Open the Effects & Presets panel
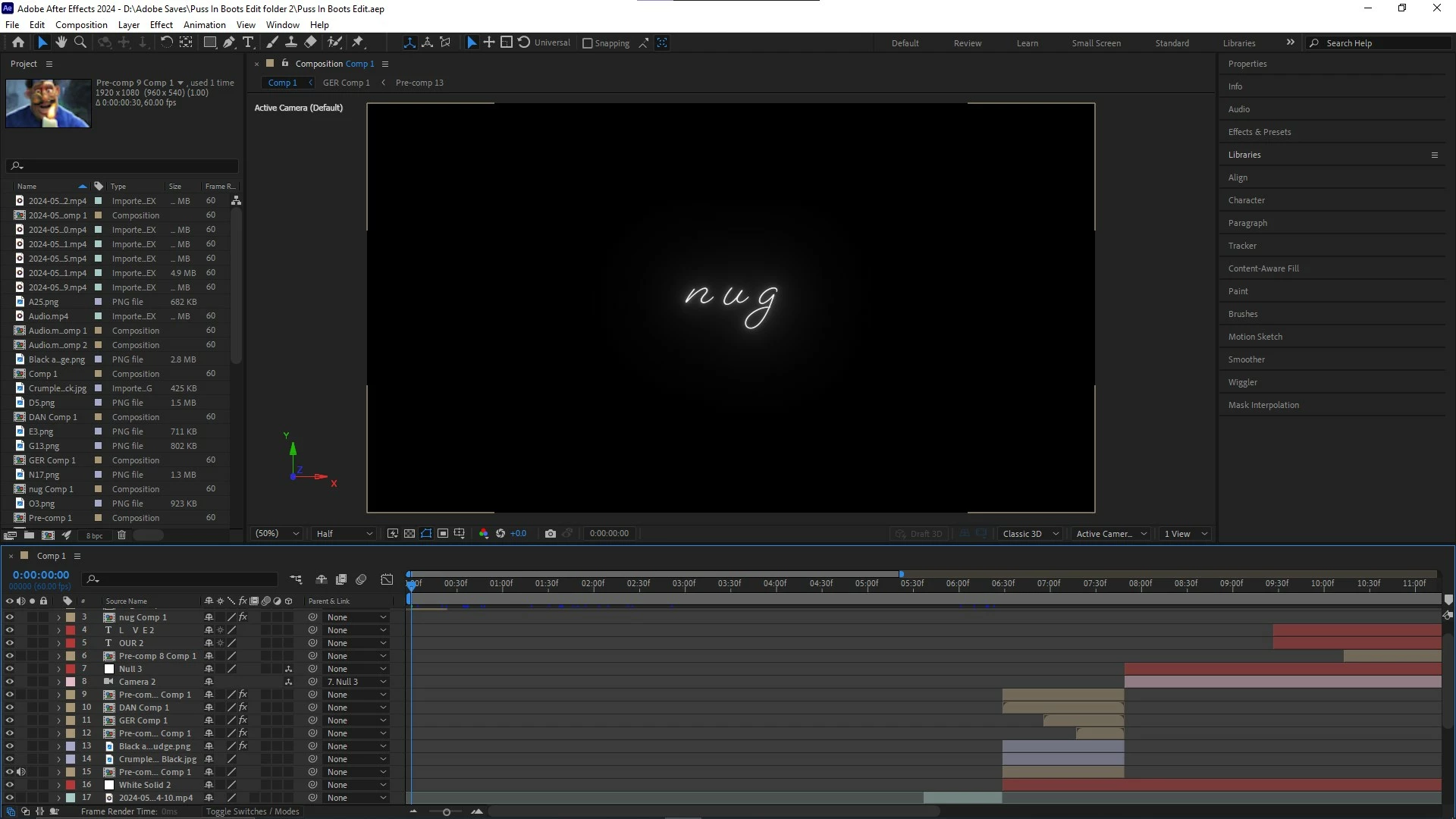The image size is (1456, 819). 1259,132
